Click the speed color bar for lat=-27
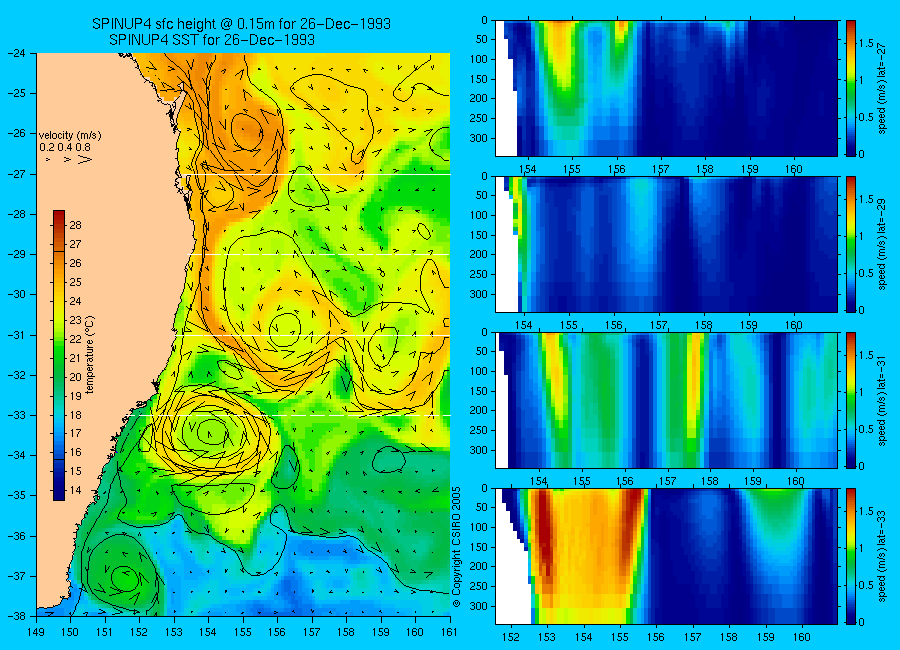The height and width of the screenshot is (650, 900). (x=851, y=88)
